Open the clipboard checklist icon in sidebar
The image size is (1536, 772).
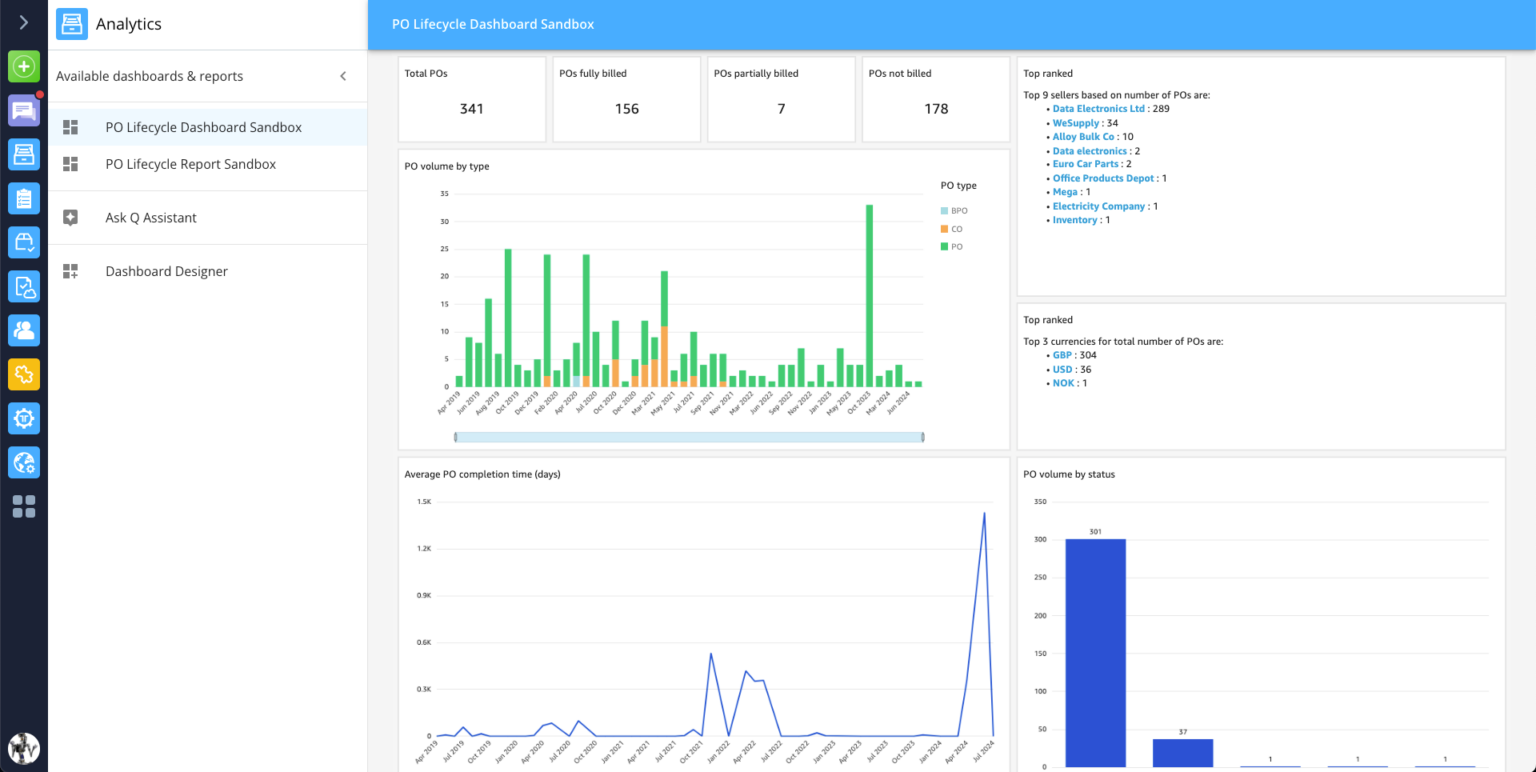24,198
